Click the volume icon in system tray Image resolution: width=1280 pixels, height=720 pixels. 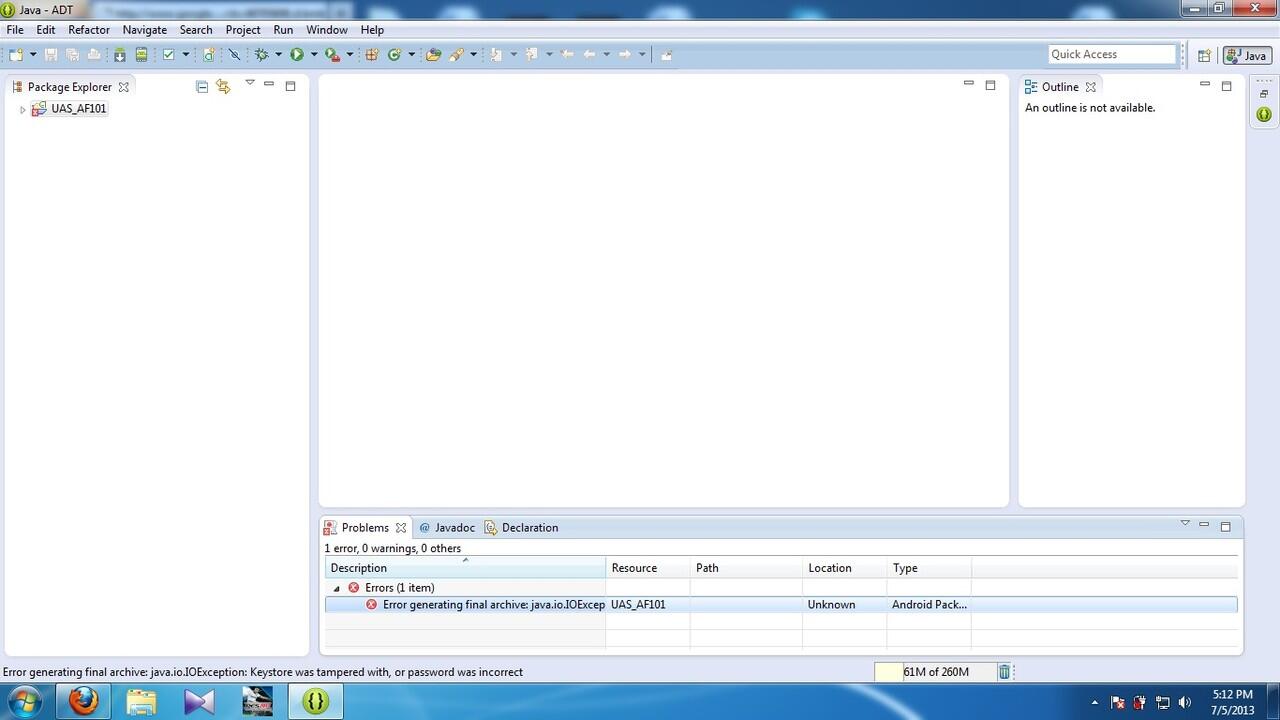click(1185, 702)
